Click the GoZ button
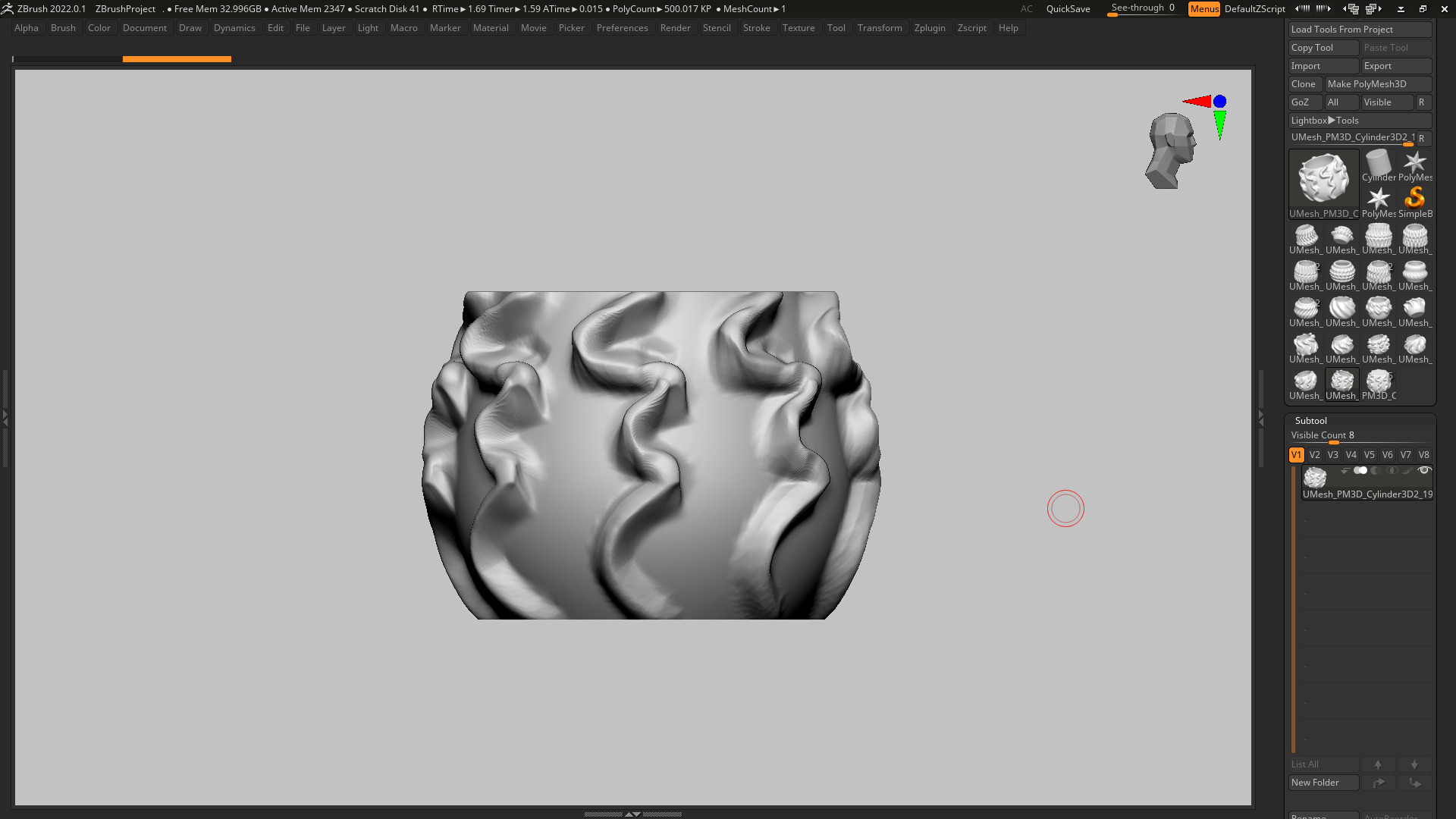1456x819 pixels. click(1305, 102)
